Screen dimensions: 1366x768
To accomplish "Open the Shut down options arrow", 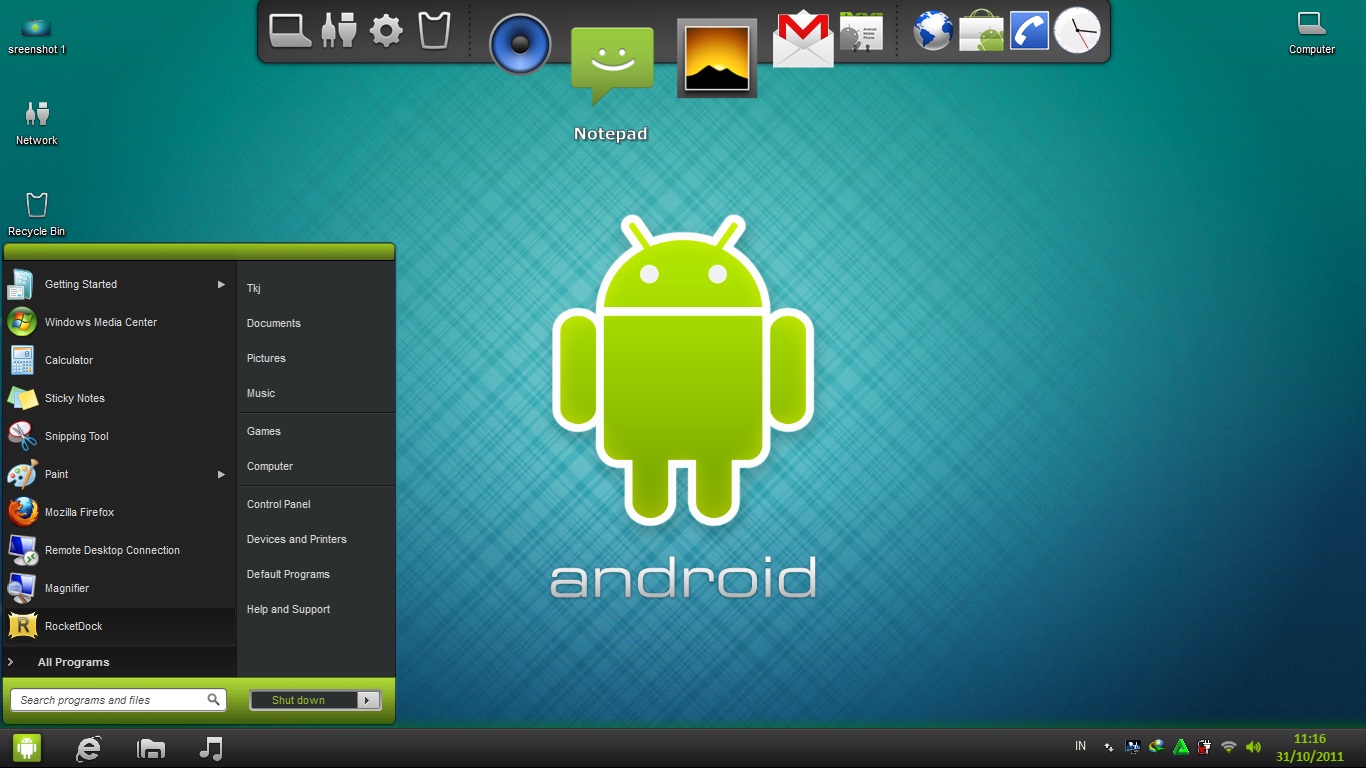I will [x=369, y=700].
